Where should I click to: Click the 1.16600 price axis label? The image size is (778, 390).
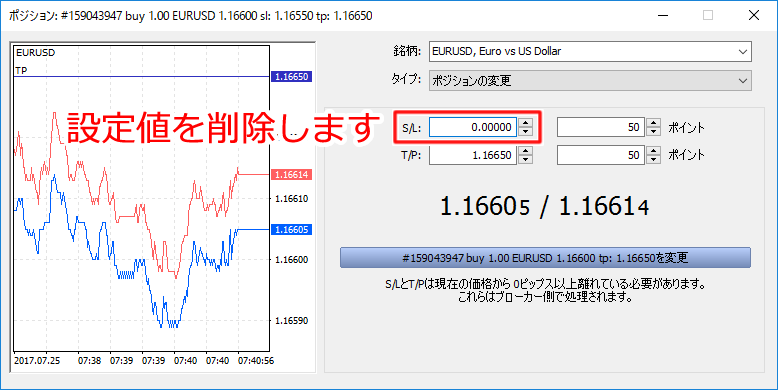pos(291,260)
